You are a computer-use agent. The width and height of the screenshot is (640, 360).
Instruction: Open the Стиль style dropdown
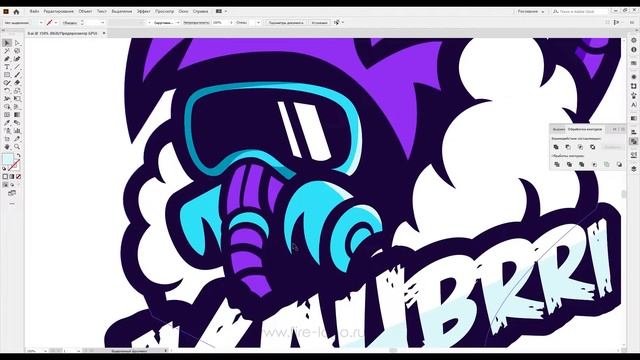click(258, 23)
